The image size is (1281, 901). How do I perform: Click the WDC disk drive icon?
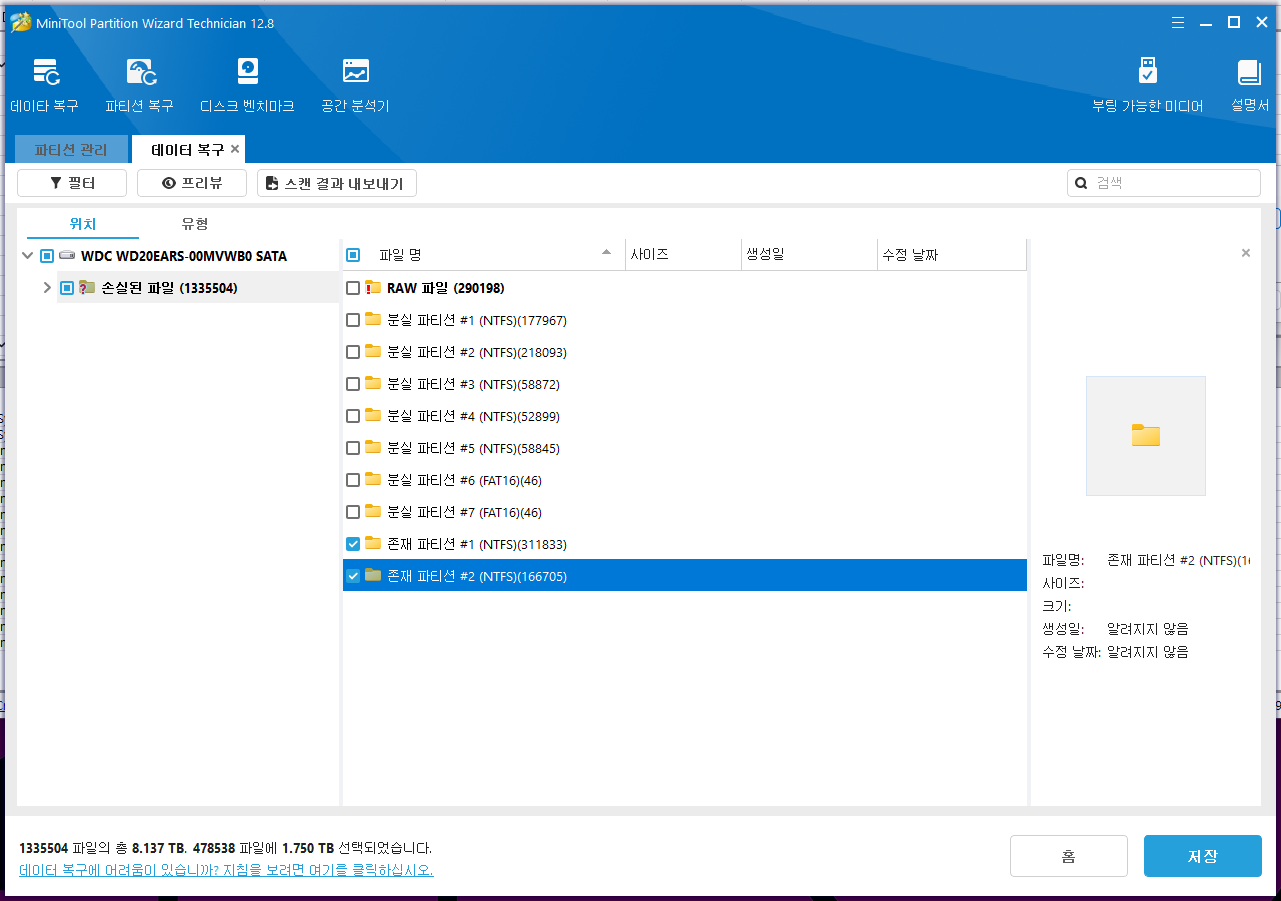(67, 256)
